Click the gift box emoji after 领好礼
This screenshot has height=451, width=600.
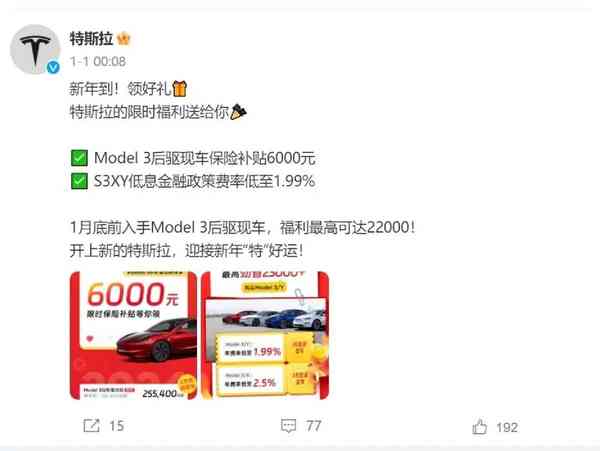point(179,89)
